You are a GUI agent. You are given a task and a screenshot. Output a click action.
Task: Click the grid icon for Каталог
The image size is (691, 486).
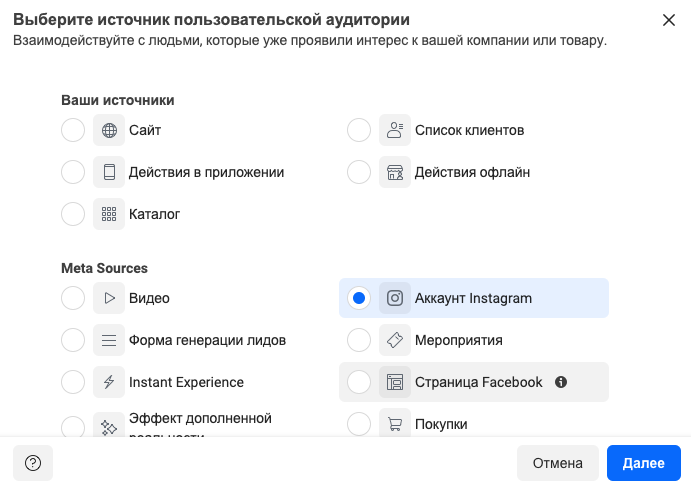click(x=109, y=214)
